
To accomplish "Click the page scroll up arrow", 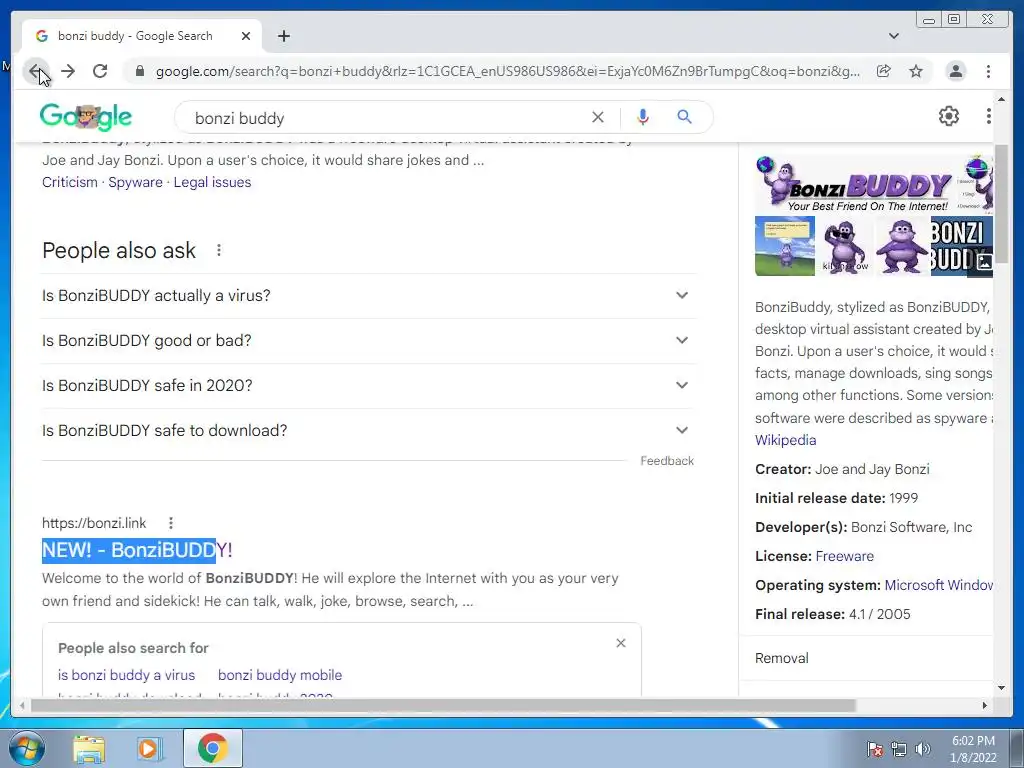I will click(x=1001, y=99).
